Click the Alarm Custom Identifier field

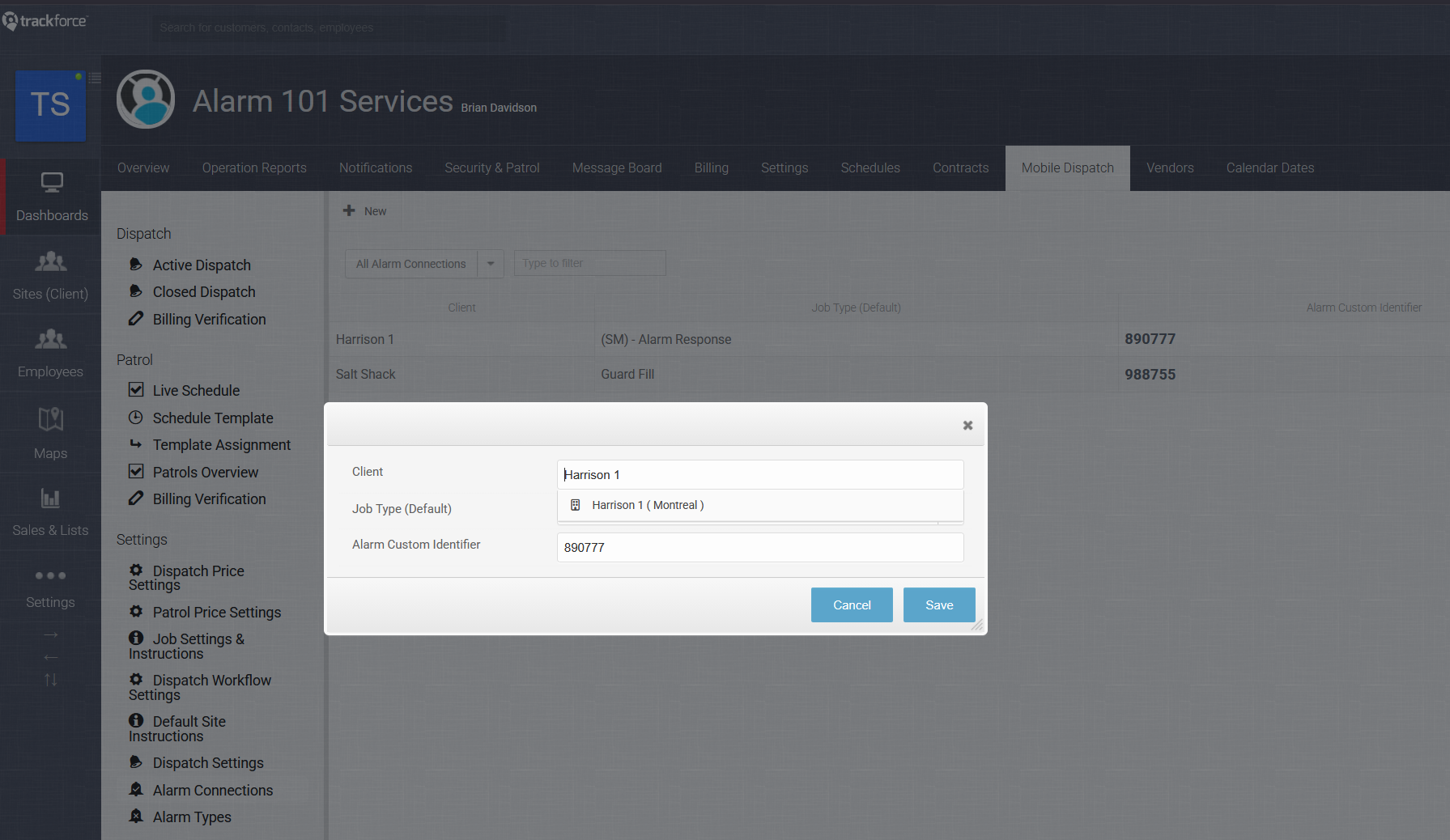coord(760,547)
